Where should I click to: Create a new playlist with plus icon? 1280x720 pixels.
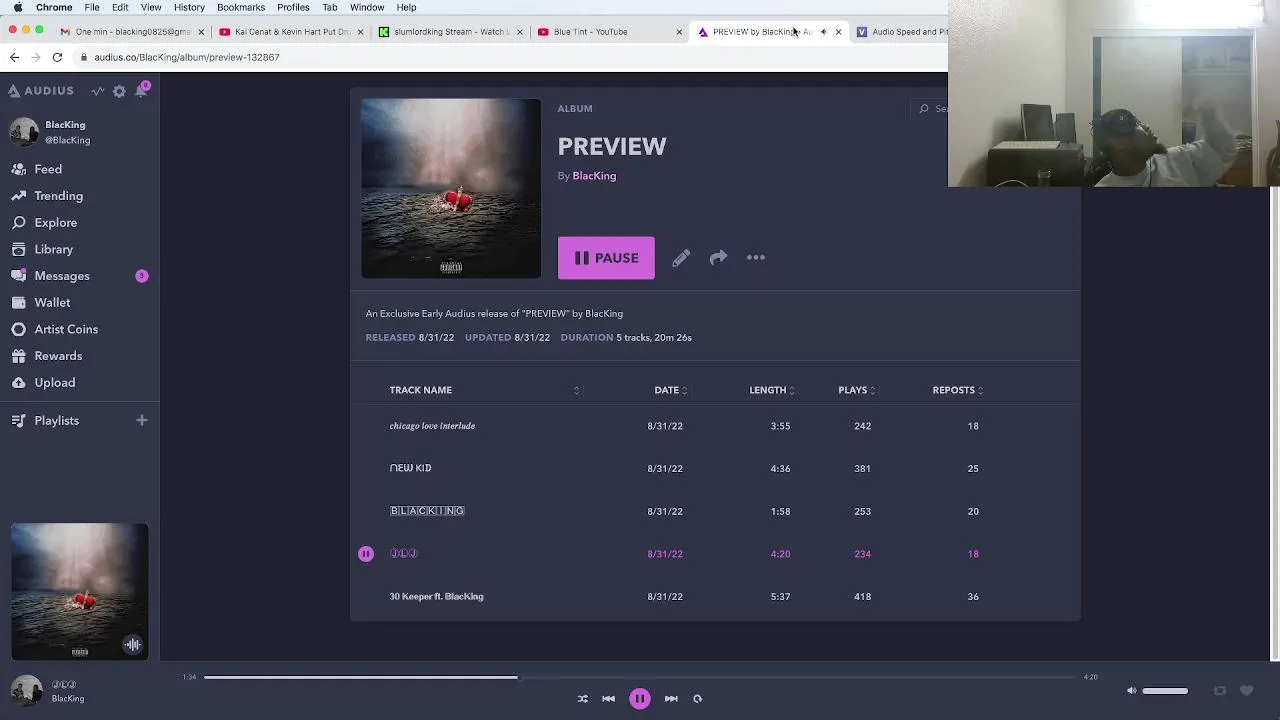click(141, 420)
